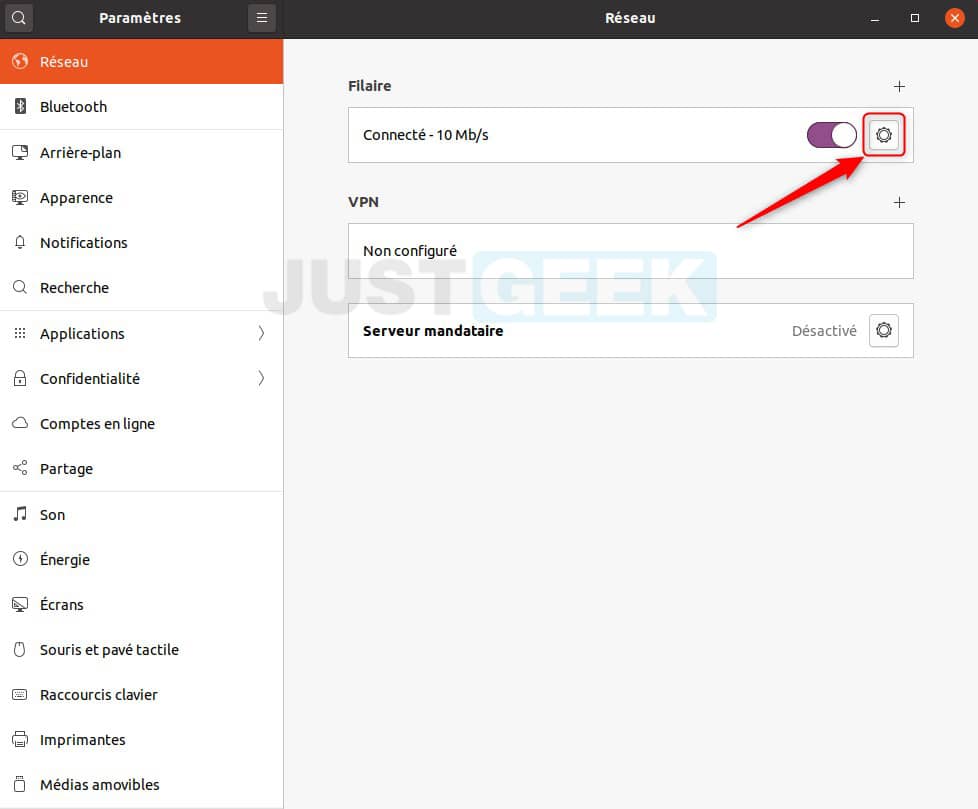
Task: Expand the Applications submenu chevron
Action: point(261,333)
